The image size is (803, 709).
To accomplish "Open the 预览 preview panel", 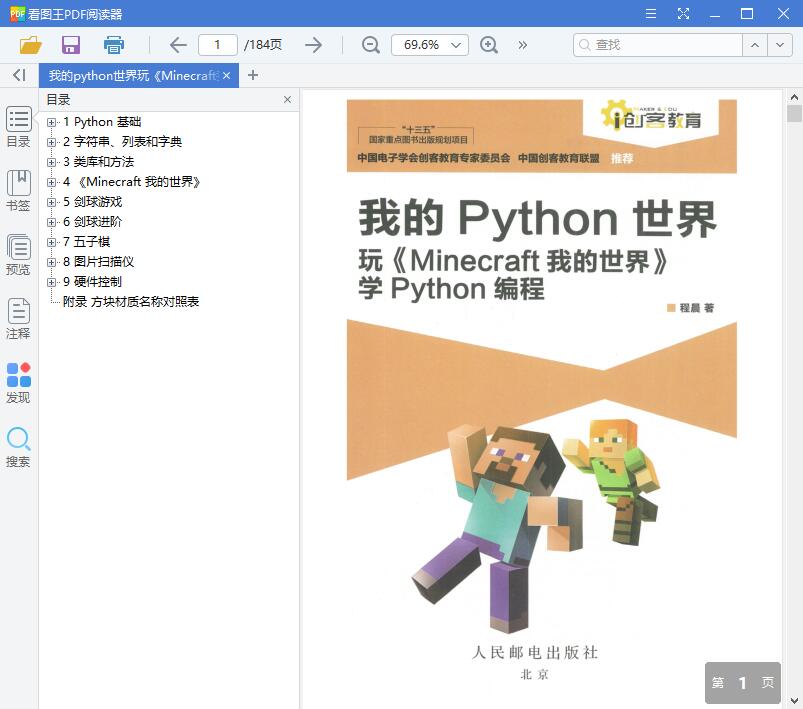I will [17, 253].
